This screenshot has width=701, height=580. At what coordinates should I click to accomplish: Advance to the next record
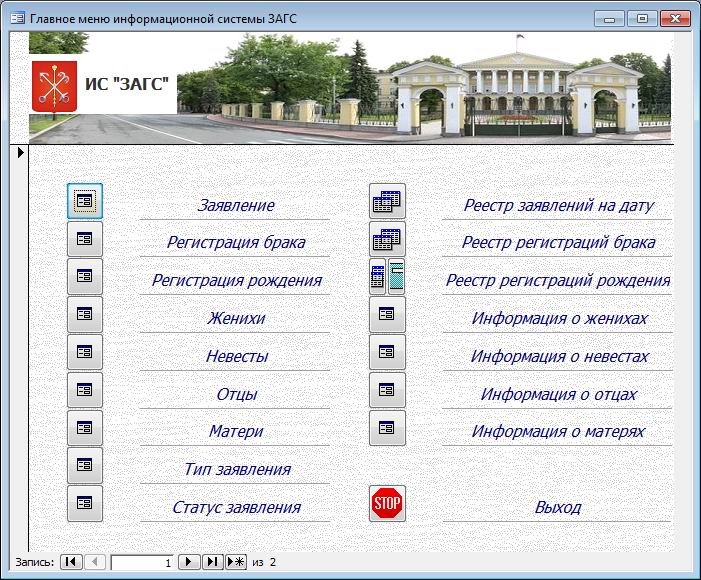pyautogui.click(x=190, y=562)
